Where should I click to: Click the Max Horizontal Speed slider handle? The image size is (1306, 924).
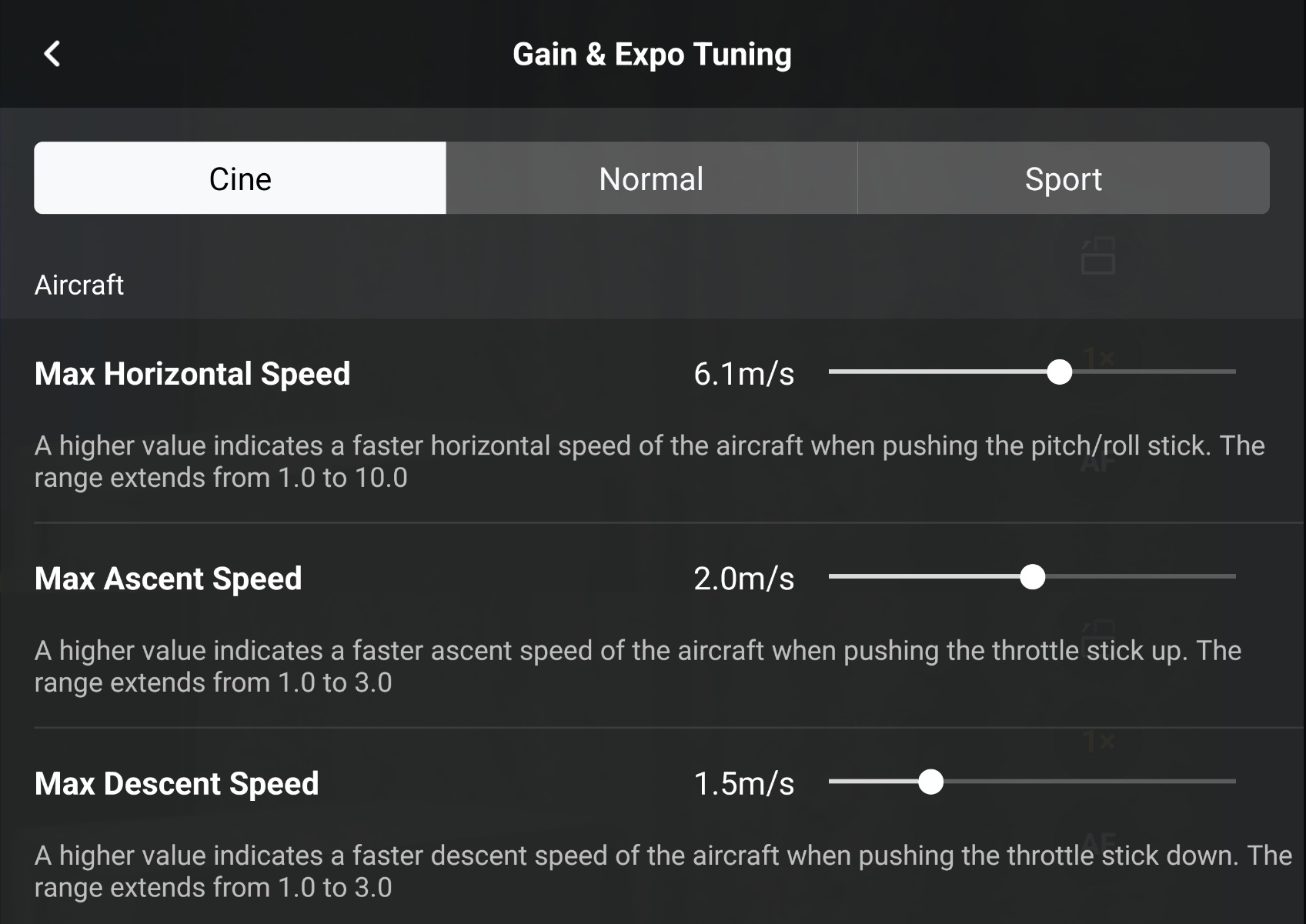(1060, 372)
